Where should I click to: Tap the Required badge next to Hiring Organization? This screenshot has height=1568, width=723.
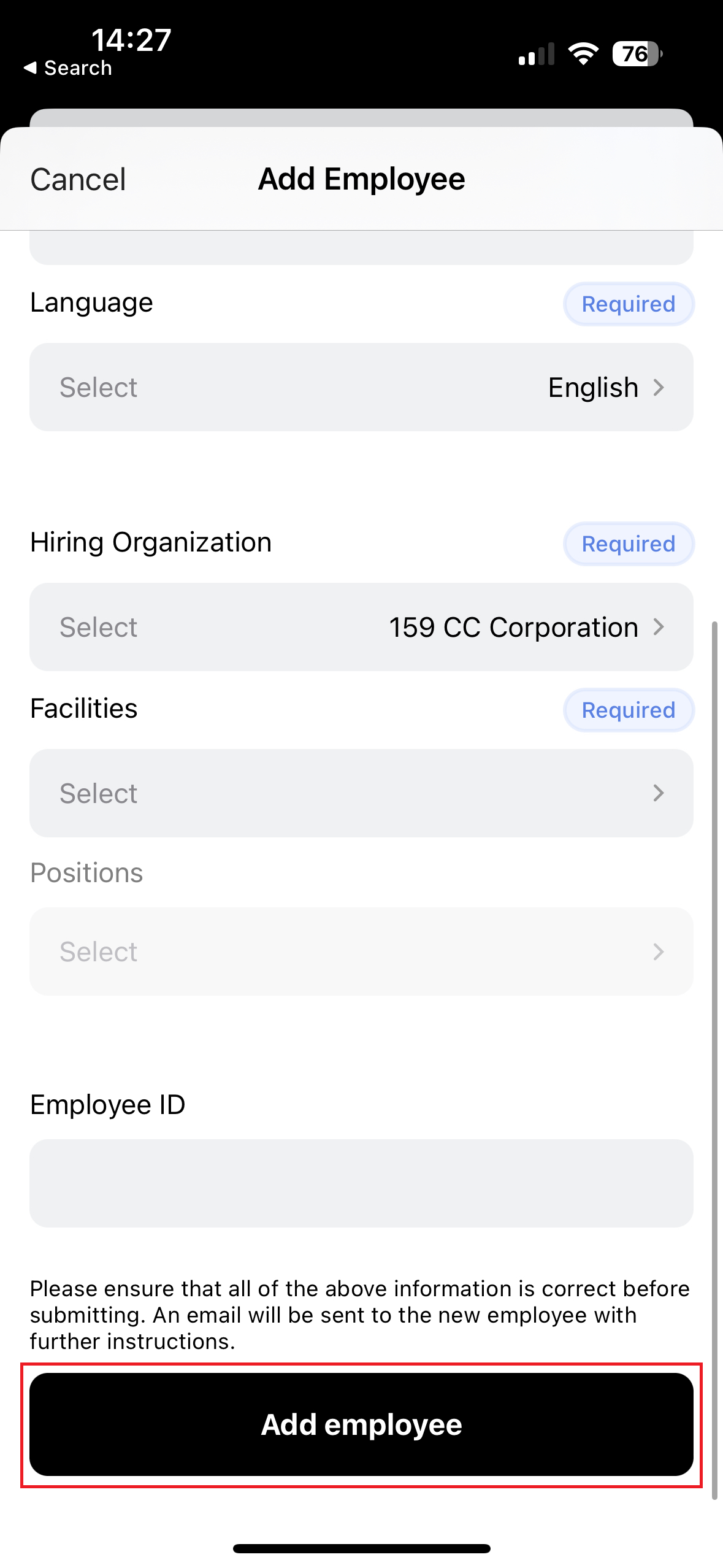pyautogui.click(x=628, y=544)
